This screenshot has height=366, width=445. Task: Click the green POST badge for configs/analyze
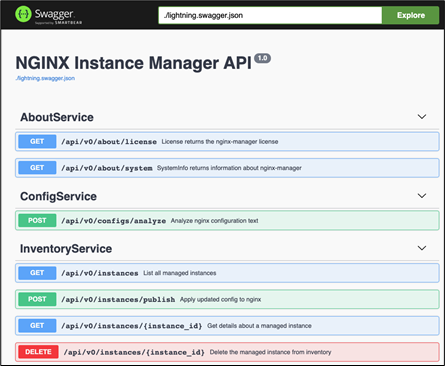click(x=37, y=220)
